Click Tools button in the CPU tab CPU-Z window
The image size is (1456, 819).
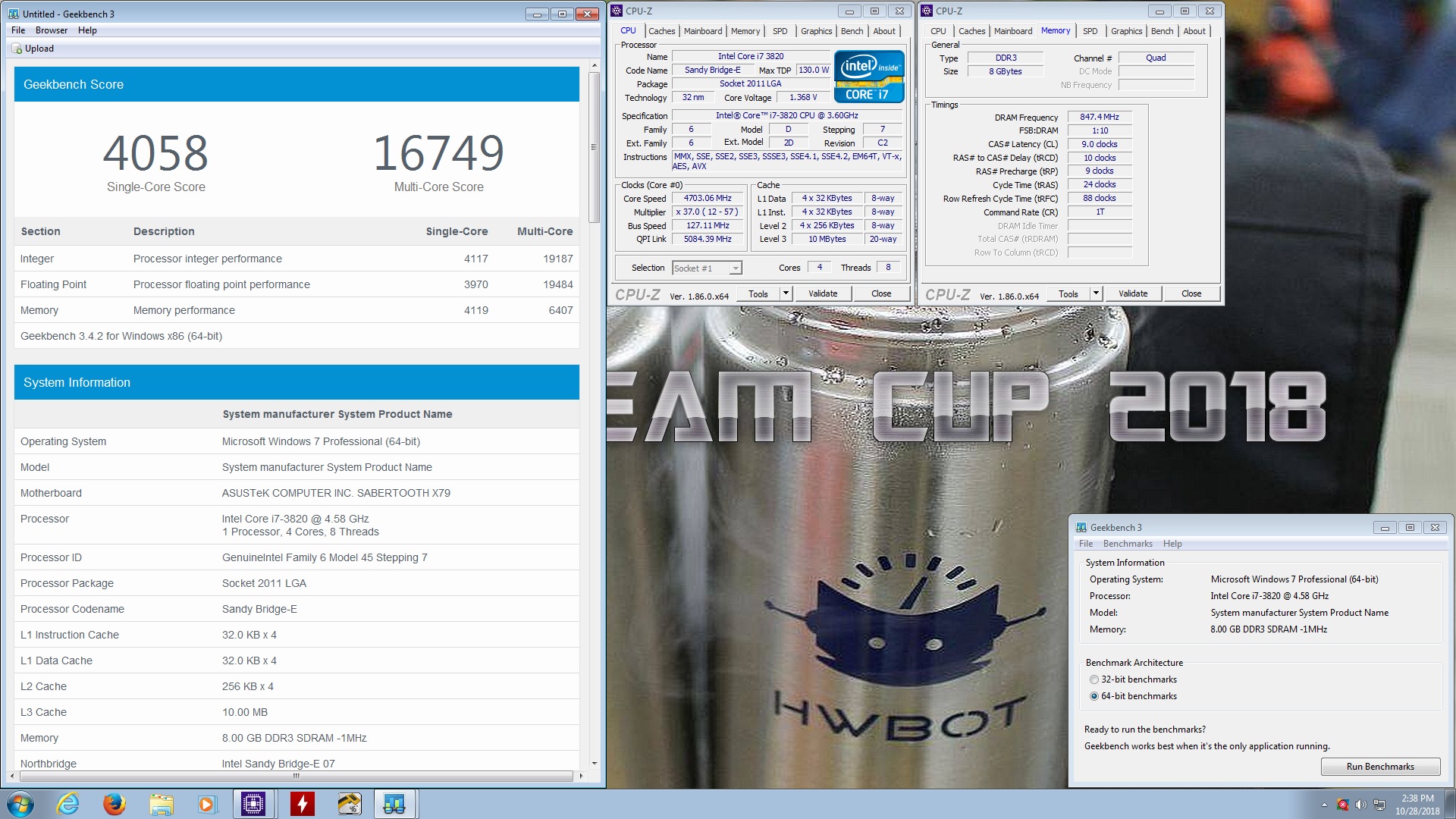[x=758, y=293]
